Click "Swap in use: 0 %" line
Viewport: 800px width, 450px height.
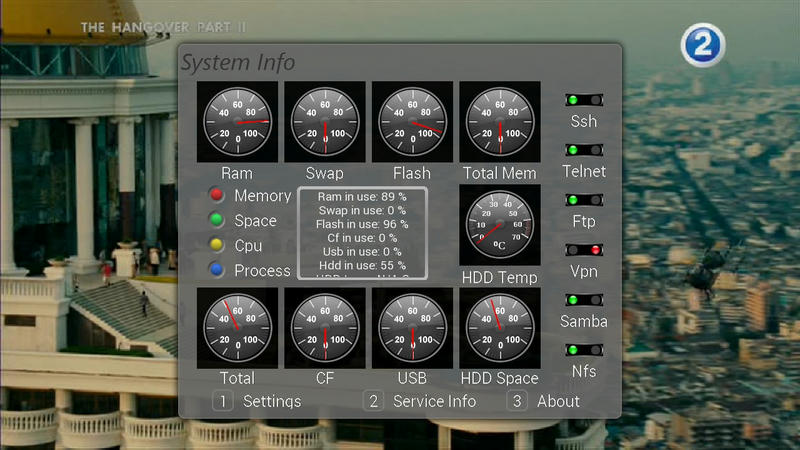pos(362,210)
